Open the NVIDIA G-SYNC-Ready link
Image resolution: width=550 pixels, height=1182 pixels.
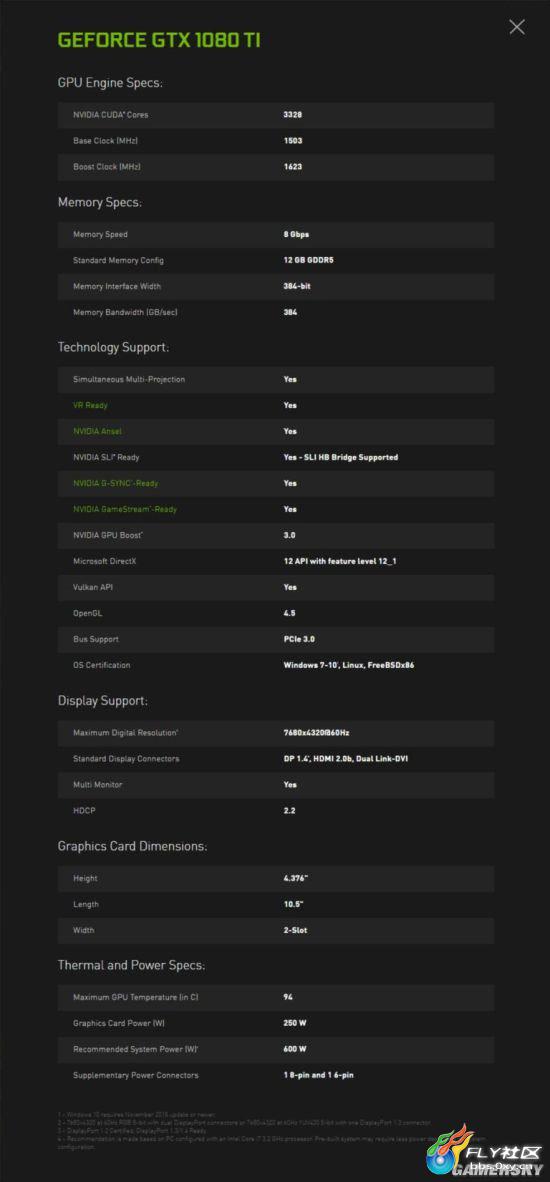coord(115,483)
